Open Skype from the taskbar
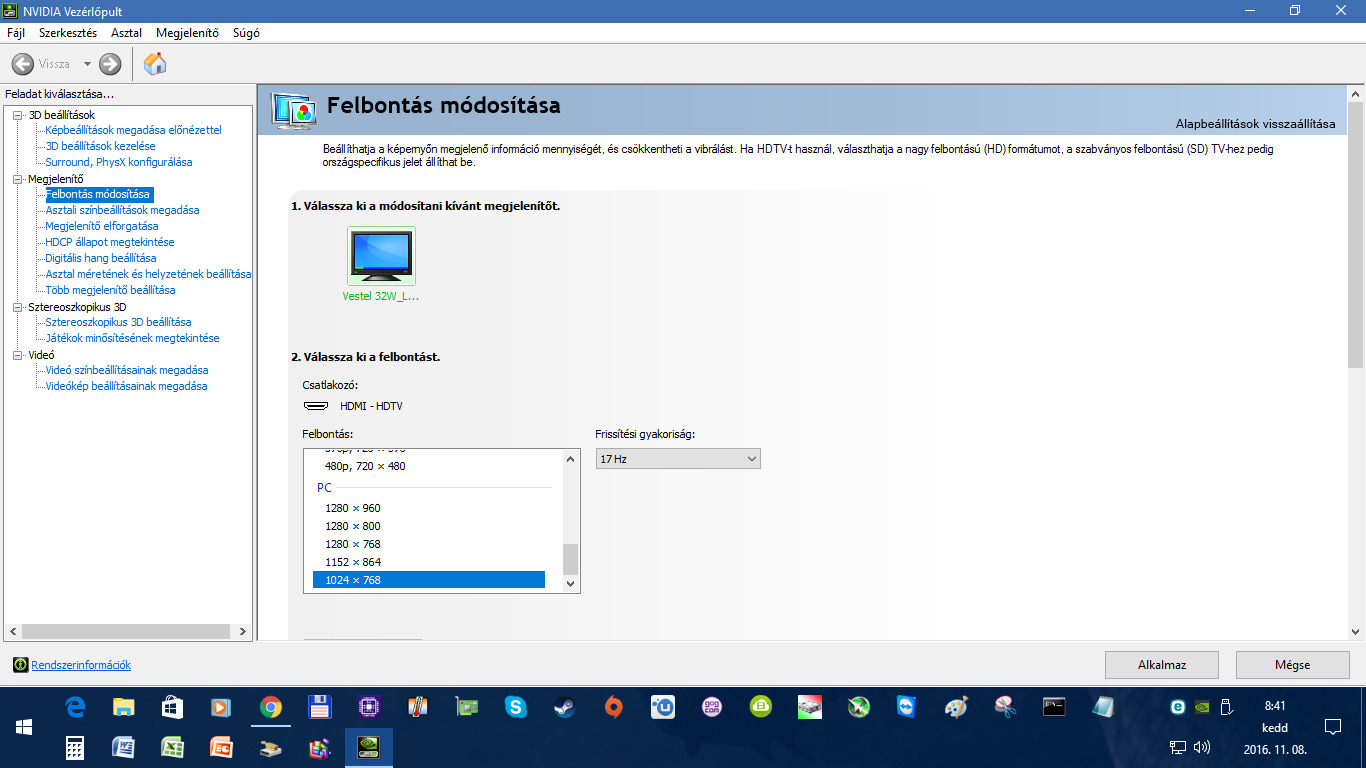The width and height of the screenshot is (1366, 768). [x=516, y=708]
